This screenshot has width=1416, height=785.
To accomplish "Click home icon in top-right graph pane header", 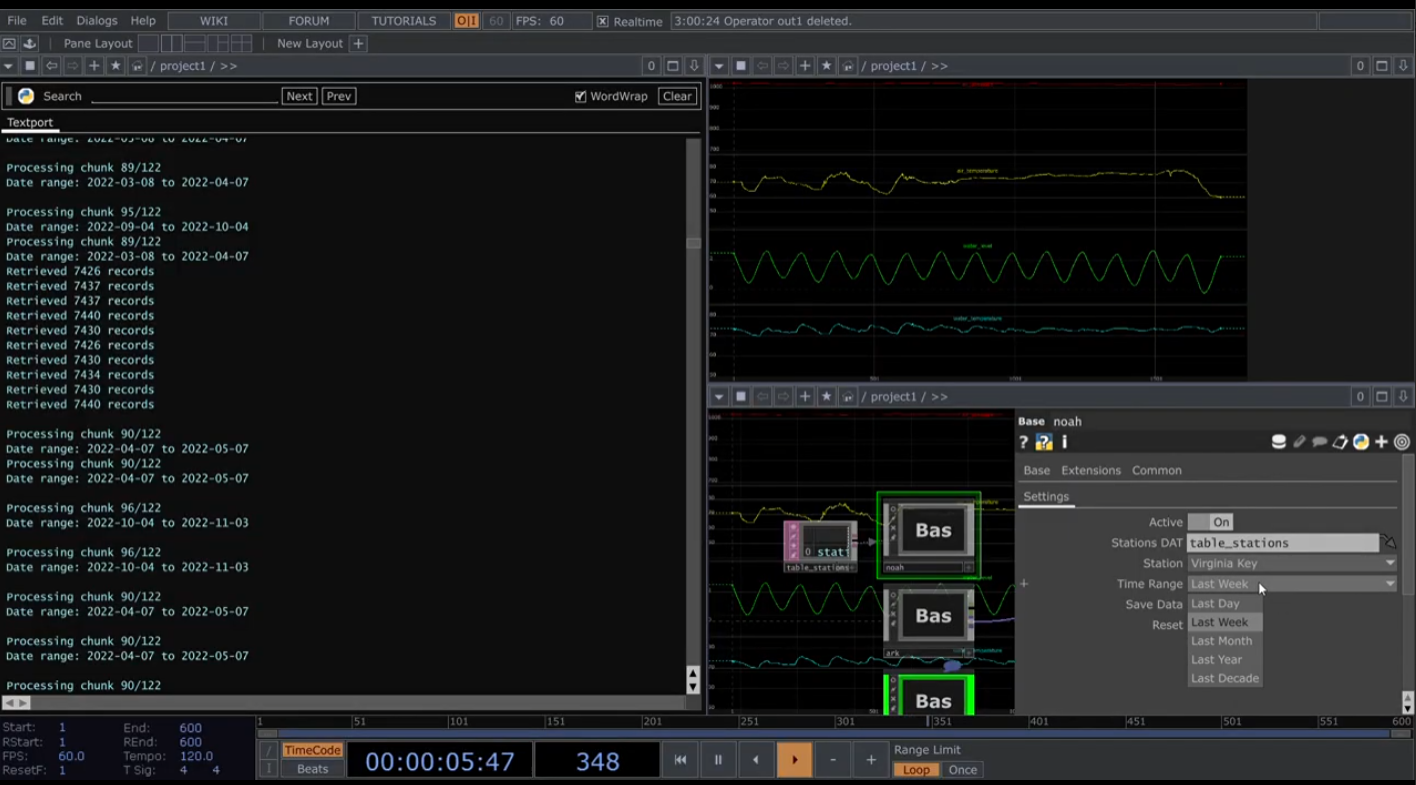I will (848, 66).
